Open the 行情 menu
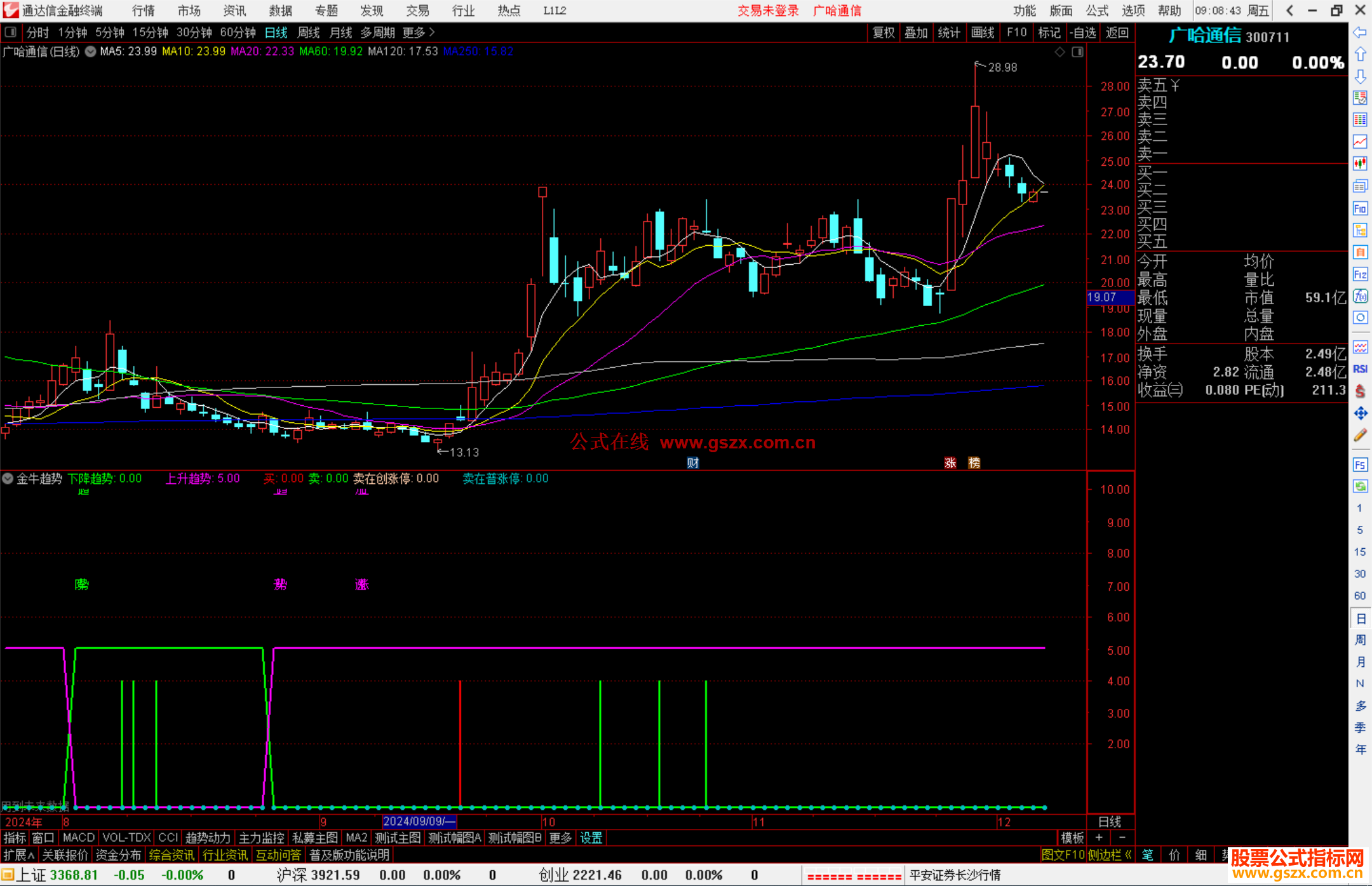The width and height of the screenshot is (1372, 886). (144, 11)
